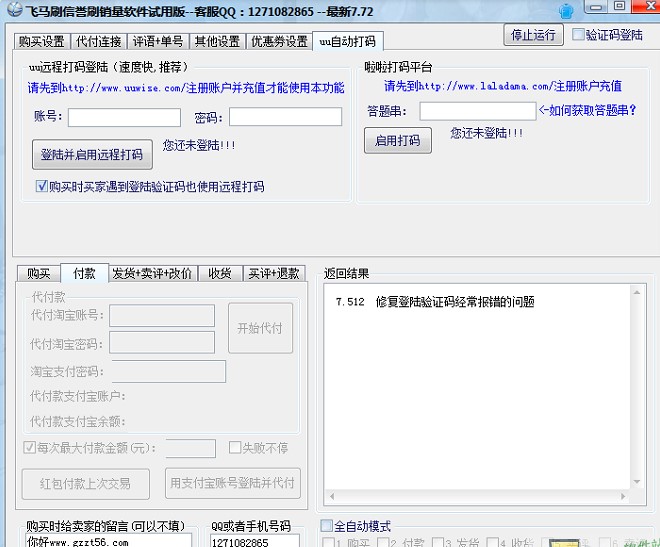Open the 买评+退款 tab

(x=274, y=274)
